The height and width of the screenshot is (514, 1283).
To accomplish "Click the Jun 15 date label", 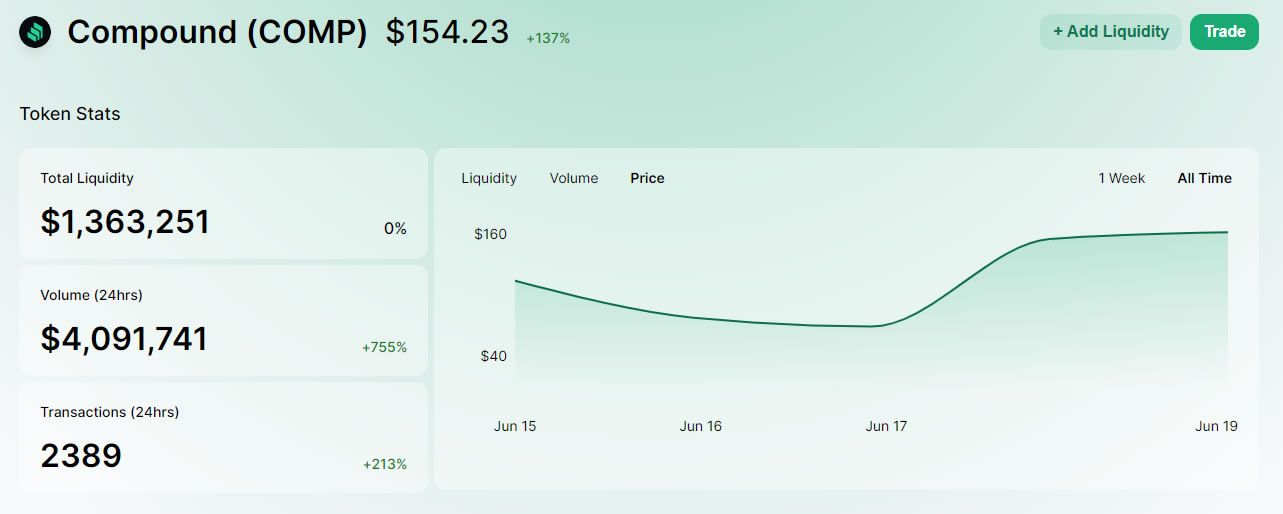I will (x=515, y=426).
